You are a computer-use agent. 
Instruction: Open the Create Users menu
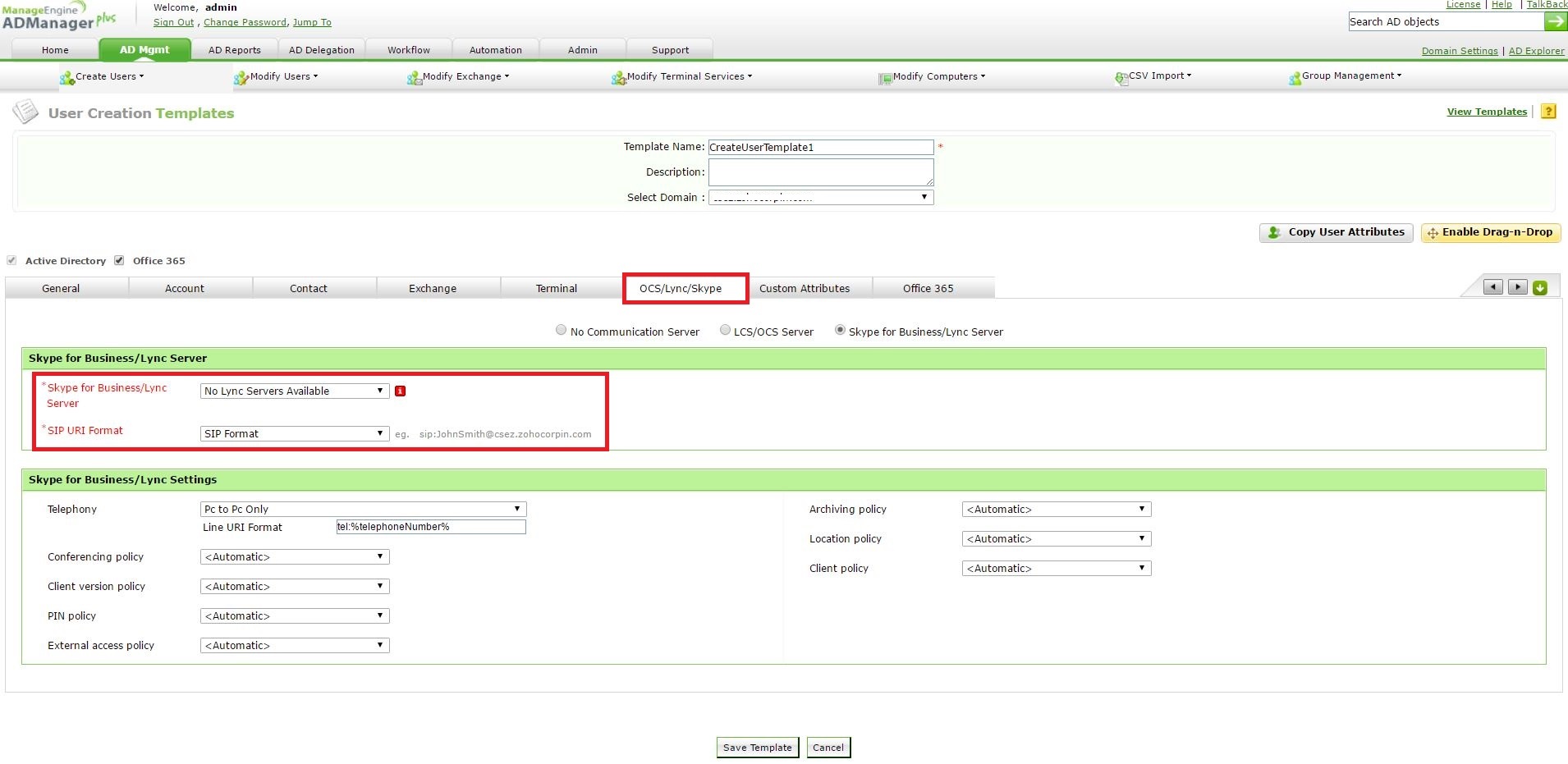pyautogui.click(x=102, y=77)
